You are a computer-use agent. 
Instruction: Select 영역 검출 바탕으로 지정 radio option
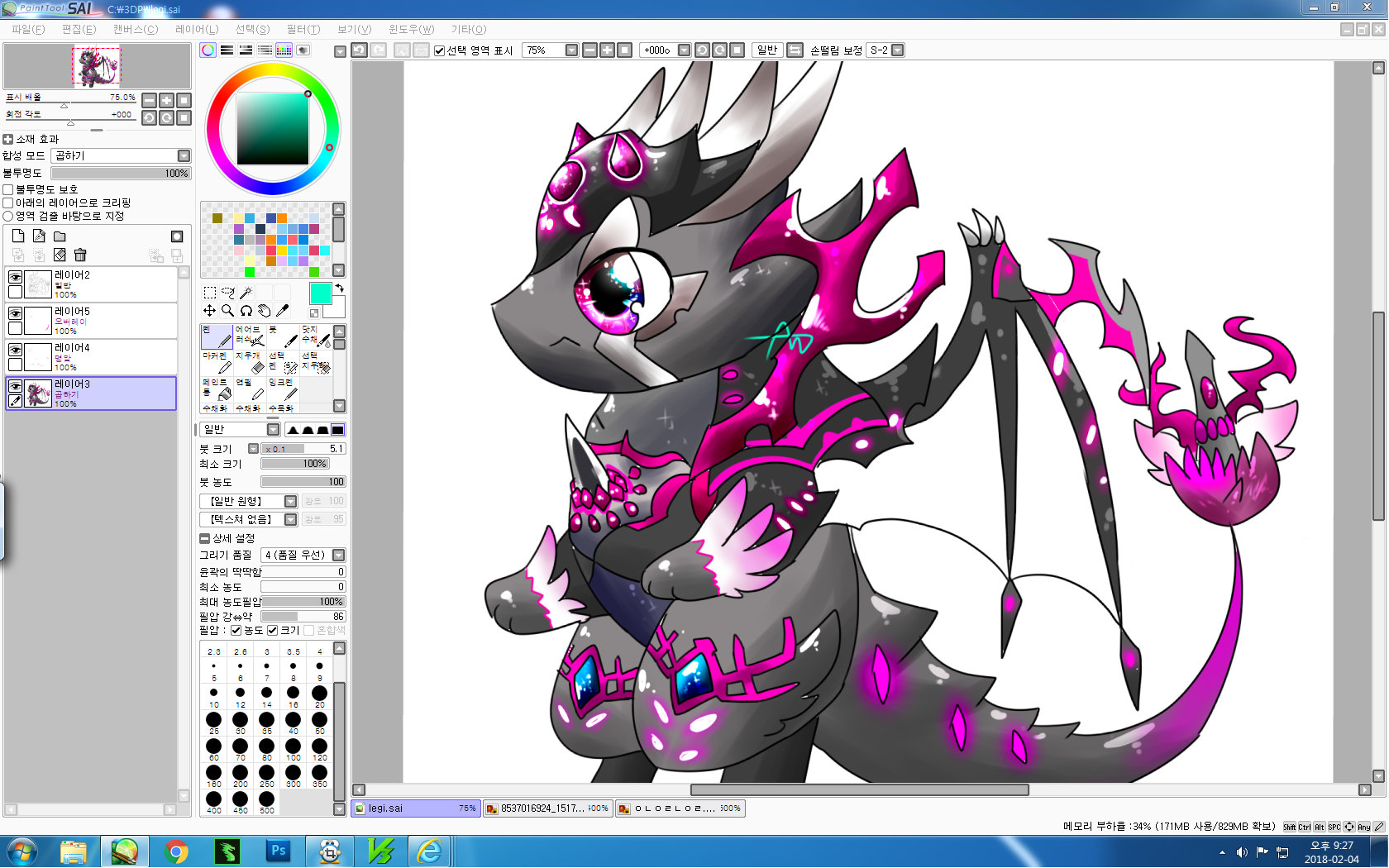[8, 216]
